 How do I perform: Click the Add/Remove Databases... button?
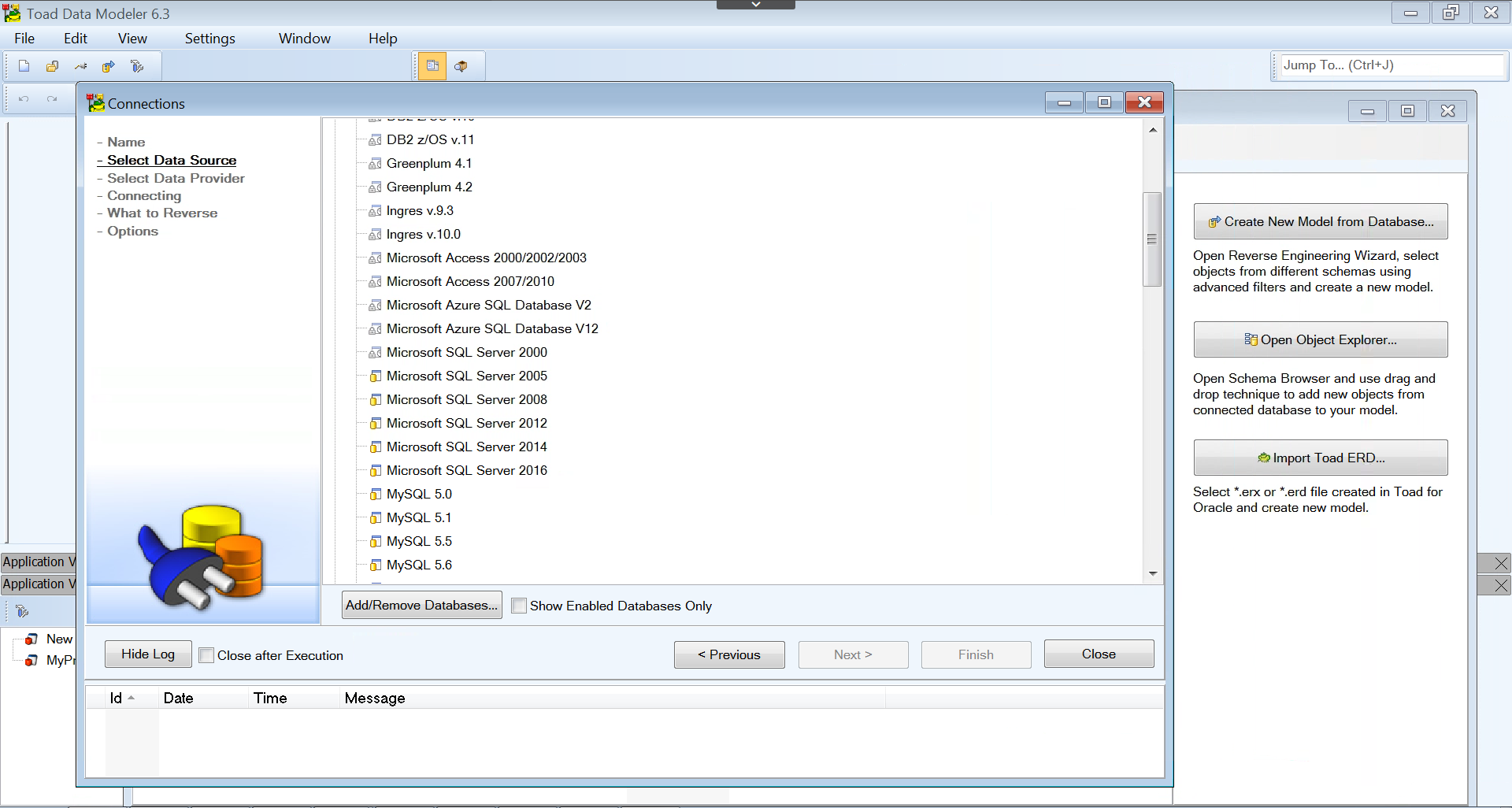[422, 605]
